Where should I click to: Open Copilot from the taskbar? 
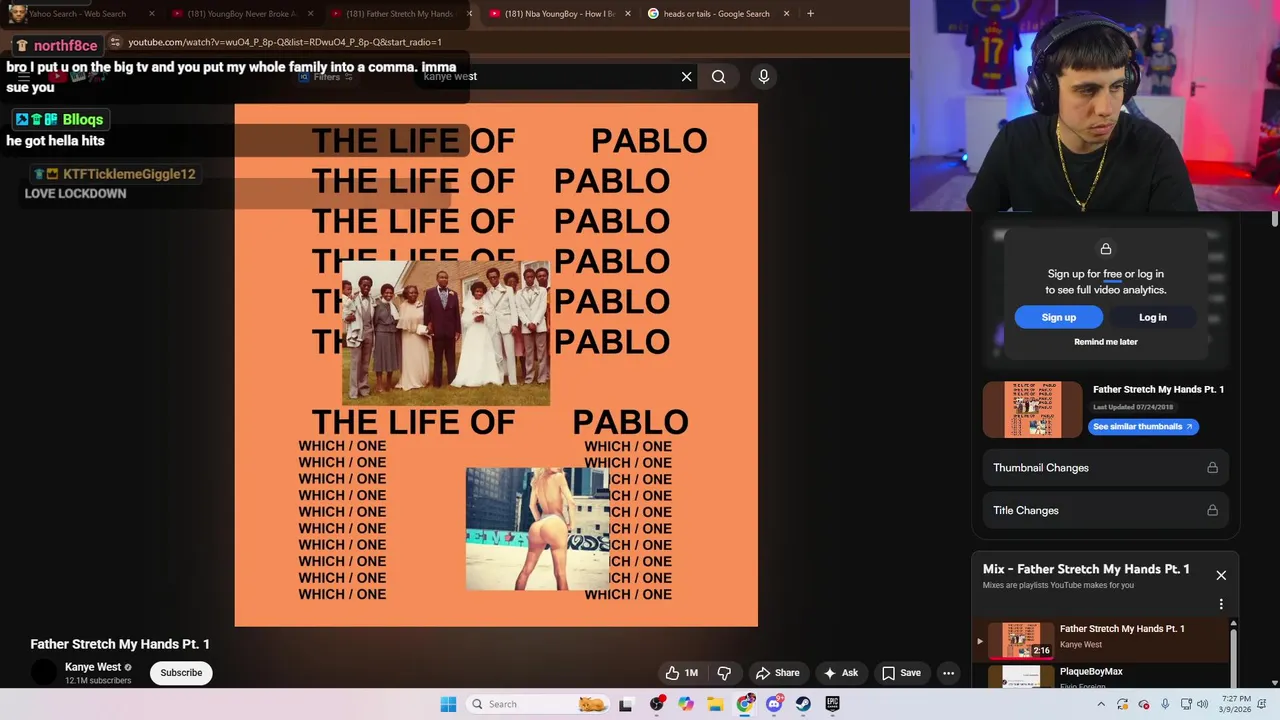point(686,704)
